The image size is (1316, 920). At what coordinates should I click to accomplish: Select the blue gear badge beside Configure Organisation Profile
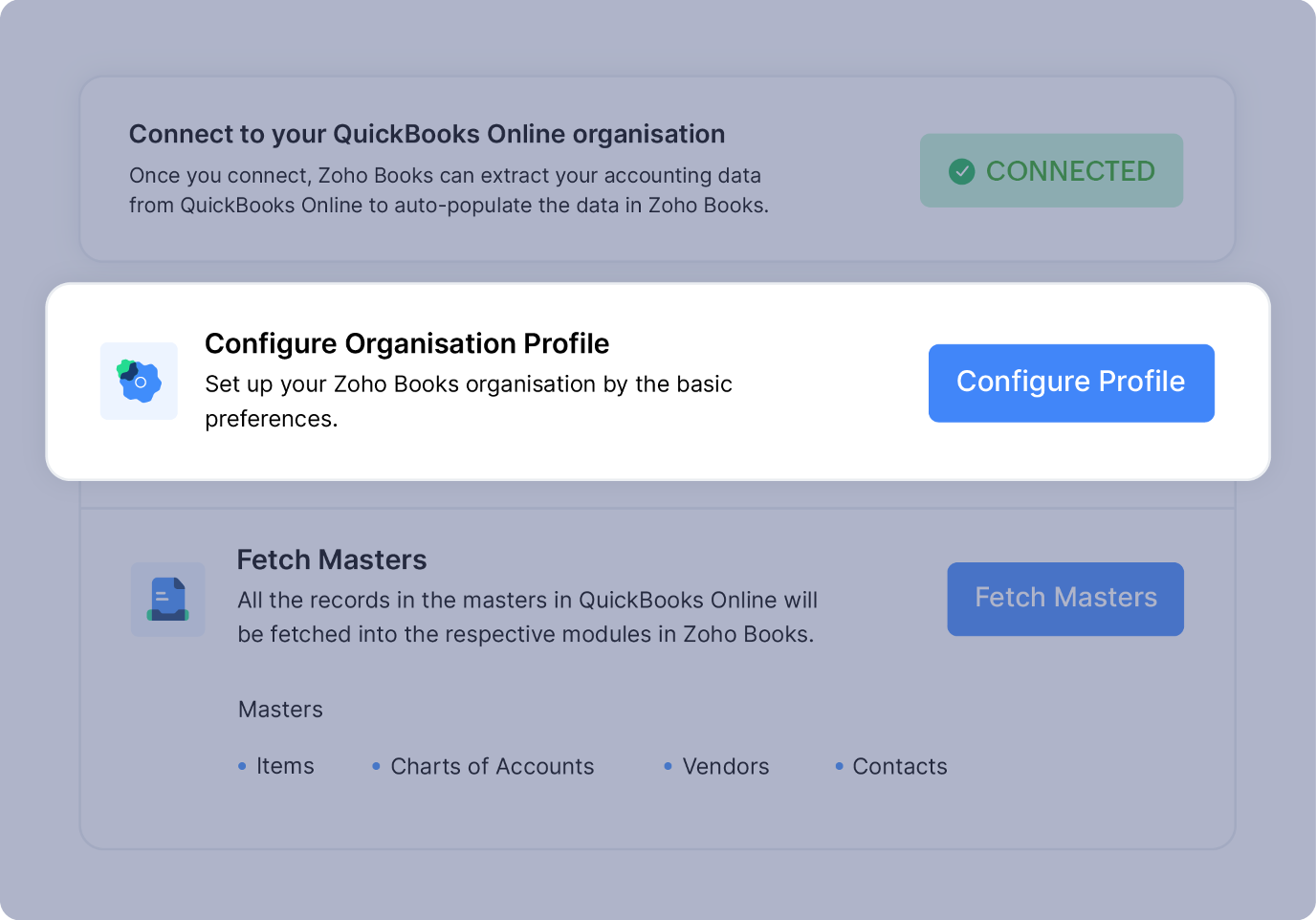coord(139,381)
